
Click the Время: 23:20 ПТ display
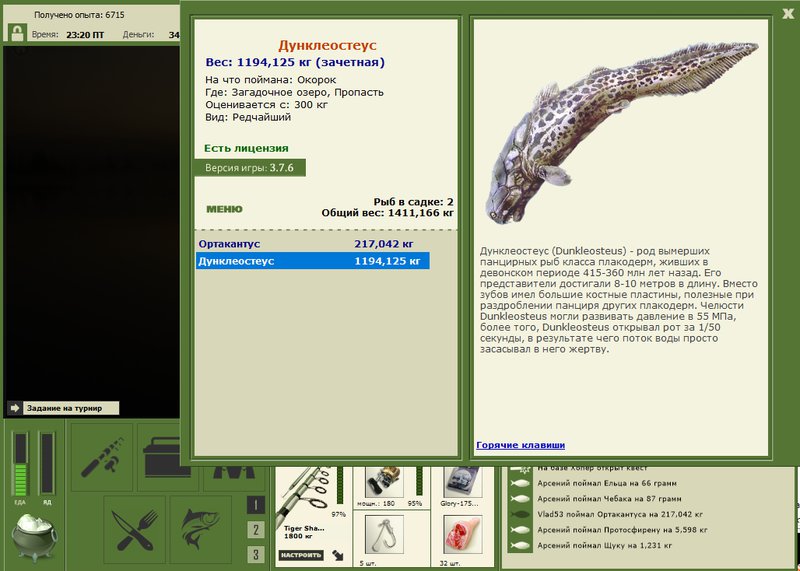(x=68, y=35)
